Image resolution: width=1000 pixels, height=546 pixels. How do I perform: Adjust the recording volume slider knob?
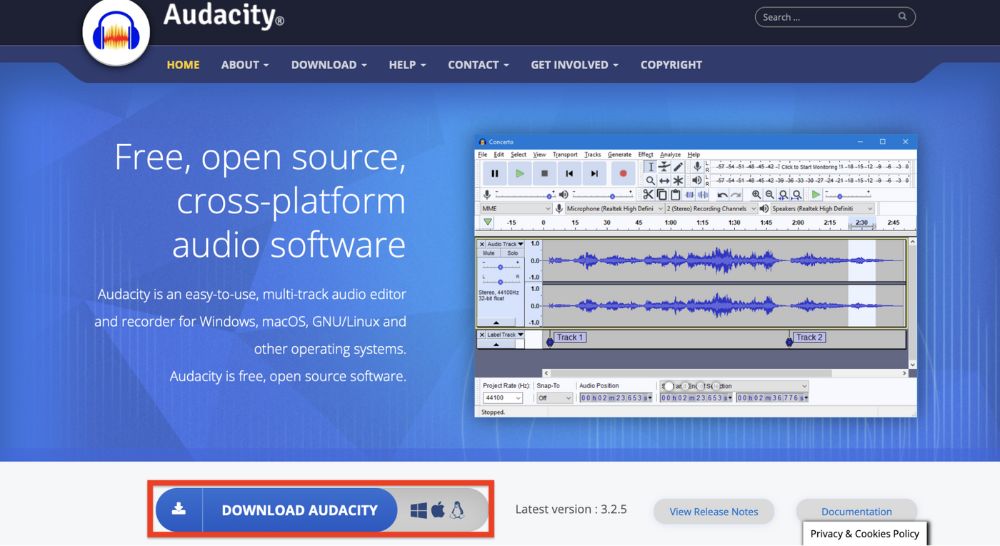point(549,196)
